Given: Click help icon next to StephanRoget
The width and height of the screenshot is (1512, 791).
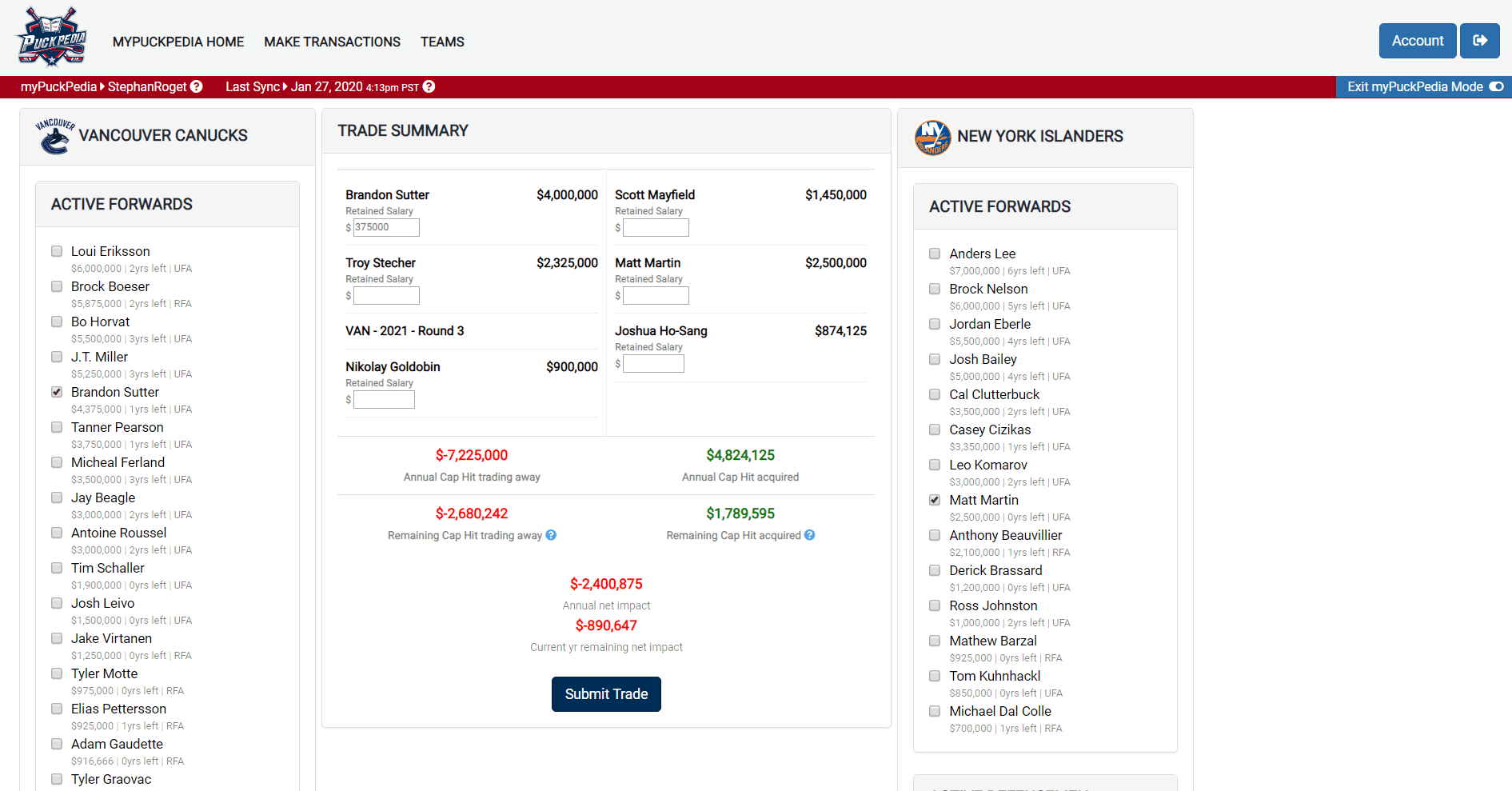Looking at the screenshot, I should point(197,86).
